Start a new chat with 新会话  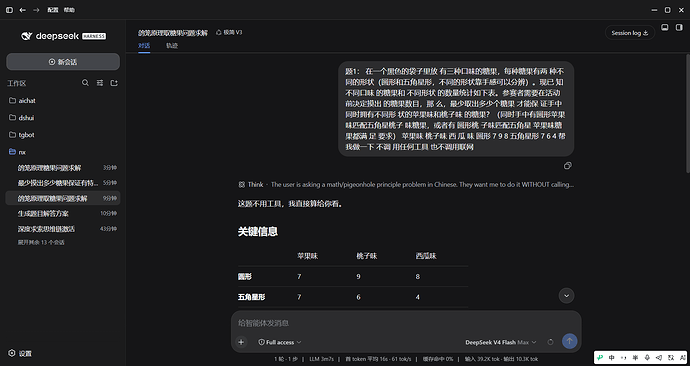point(63,62)
